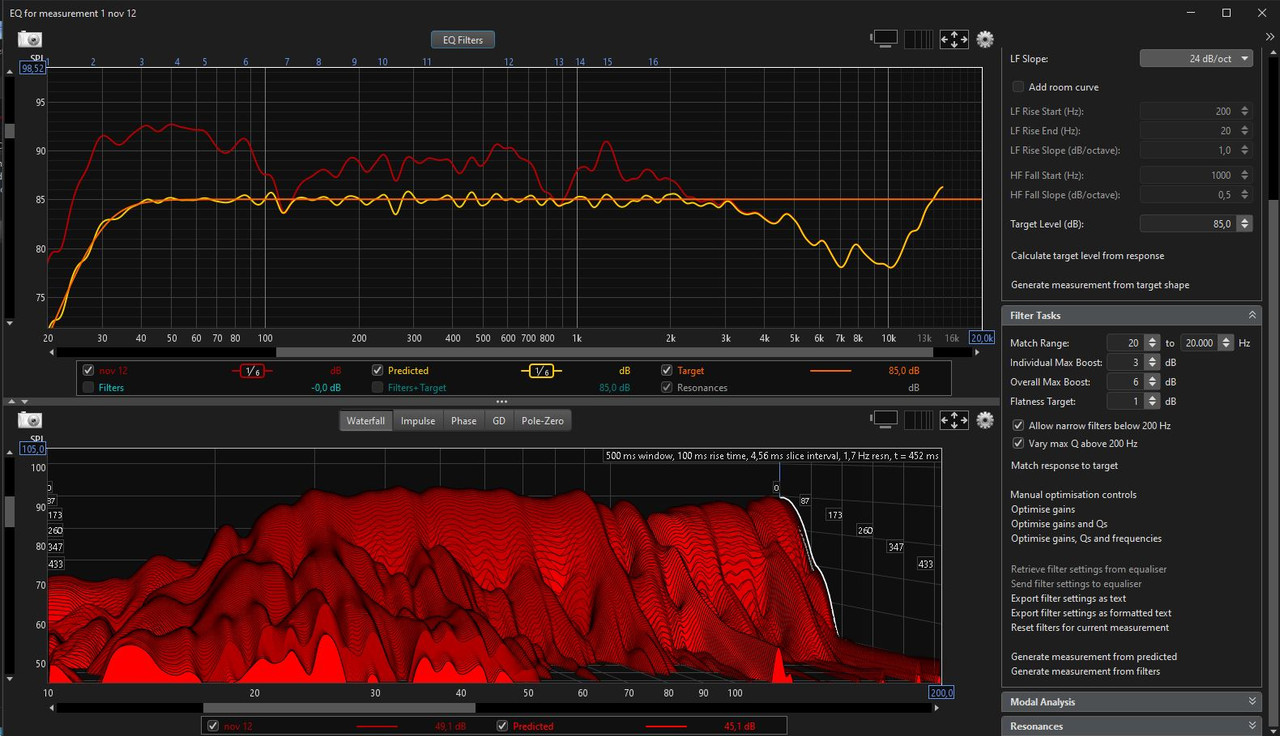Screen dimensions: 1280x736
Task: Click Generate measurement from target shape
Action: pyautogui.click(x=1100, y=285)
